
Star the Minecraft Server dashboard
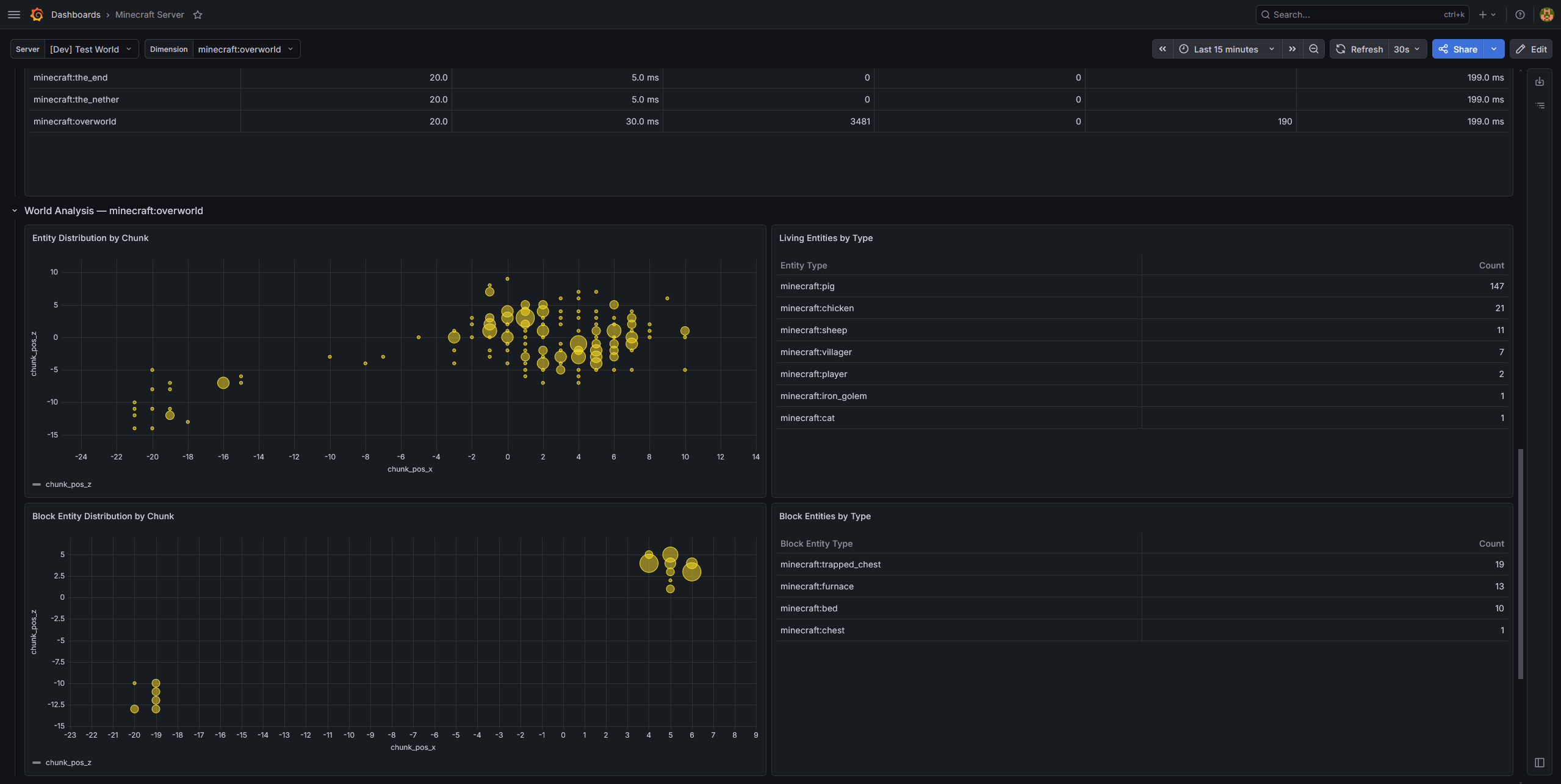click(198, 15)
